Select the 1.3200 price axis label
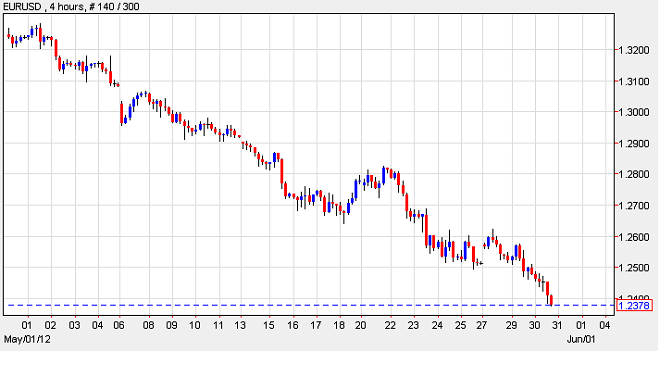Viewport: 659px width, 368px height. click(634, 50)
